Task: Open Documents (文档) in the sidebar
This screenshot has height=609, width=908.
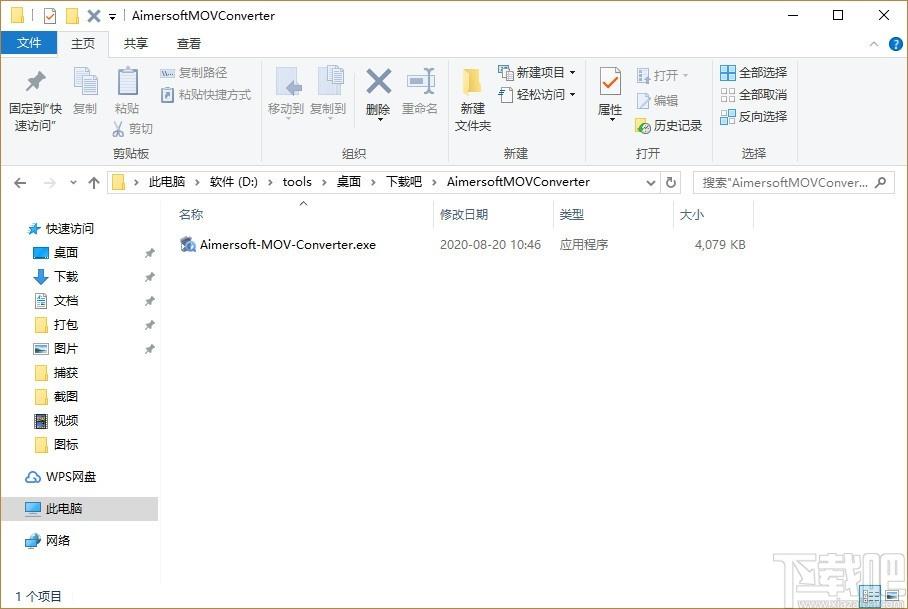Action: pyautogui.click(x=56, y=301)
